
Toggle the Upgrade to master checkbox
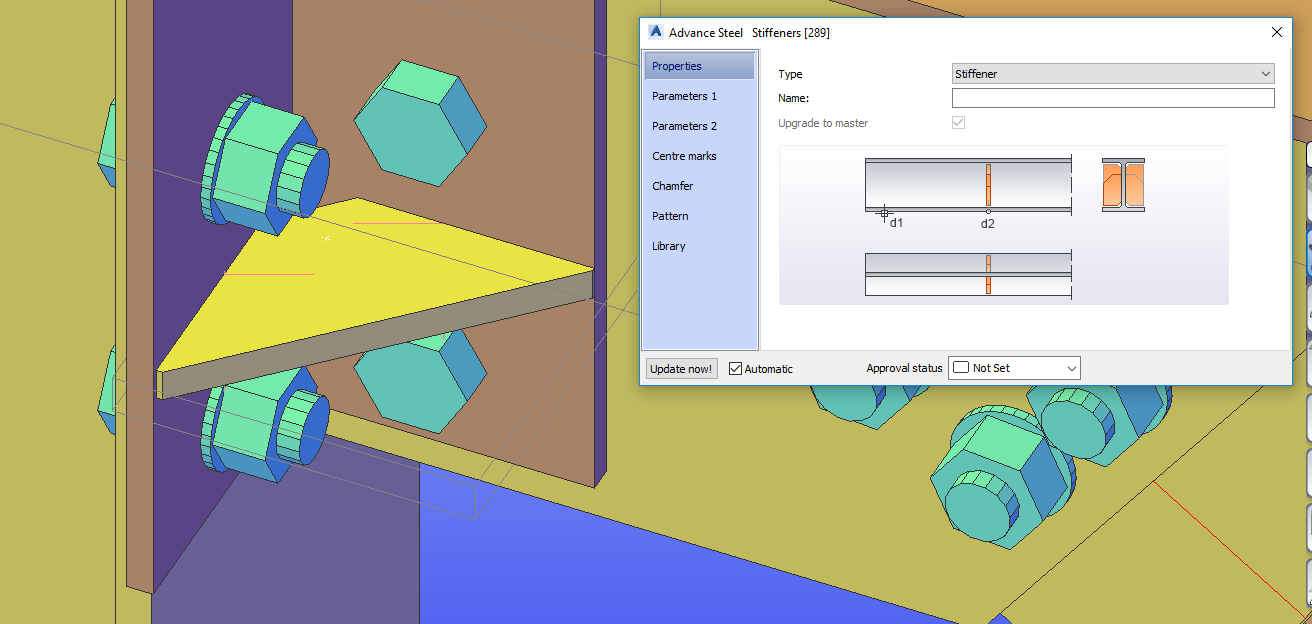click(958, 123)
